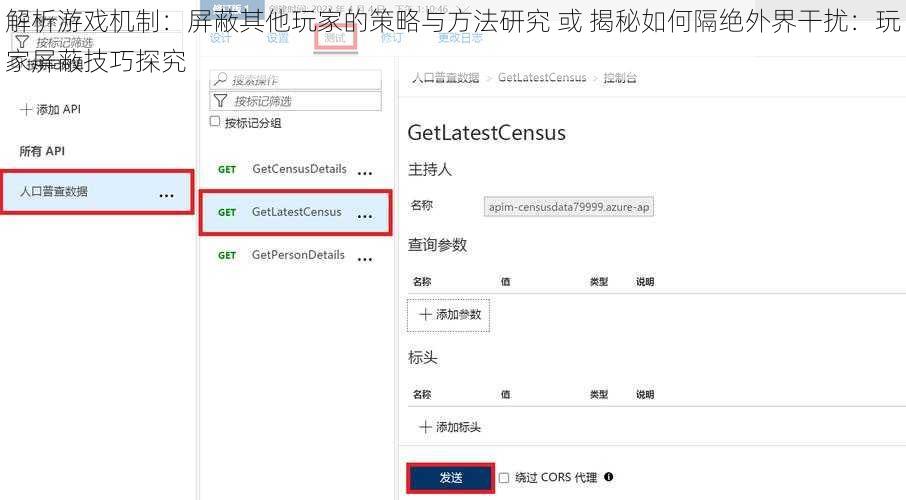Image resolution: width=906 pixels, height=500 pixels.
Task: Open the ellipsis menu beside GetLatestCensus operation
Action: 365,216
